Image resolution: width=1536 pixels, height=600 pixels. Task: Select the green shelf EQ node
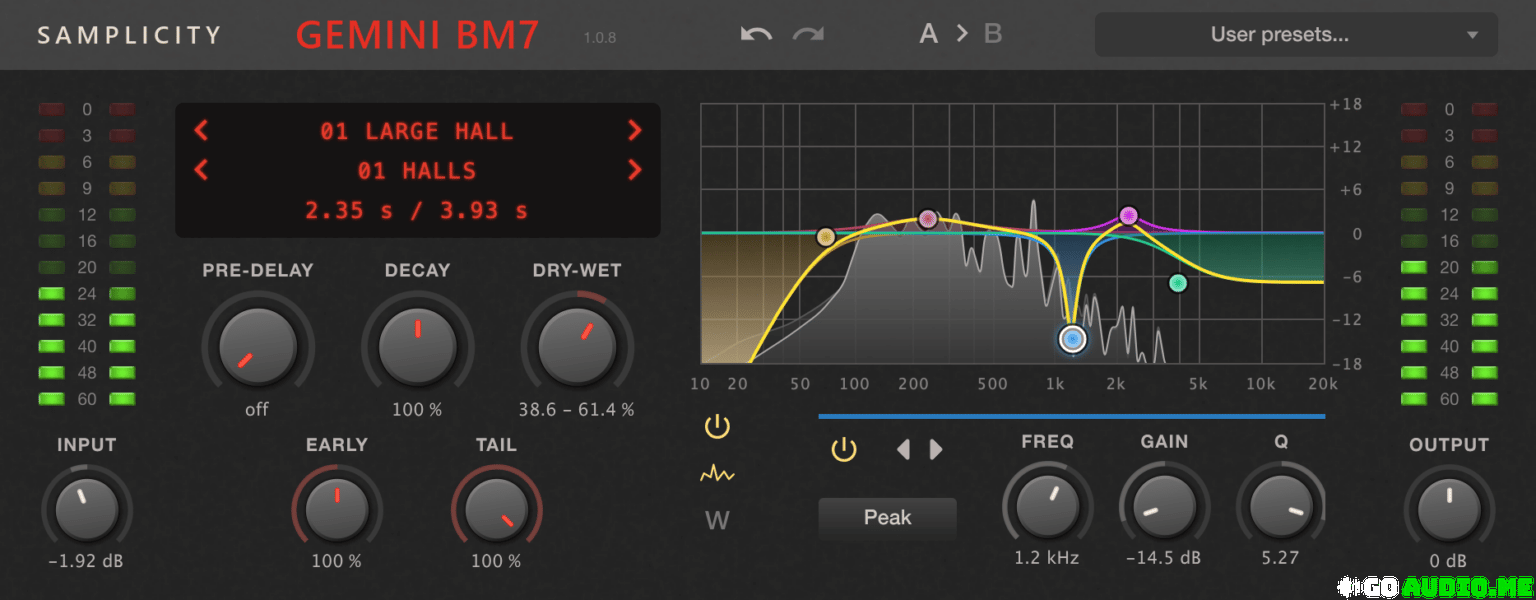click(x=1178, y=283)
